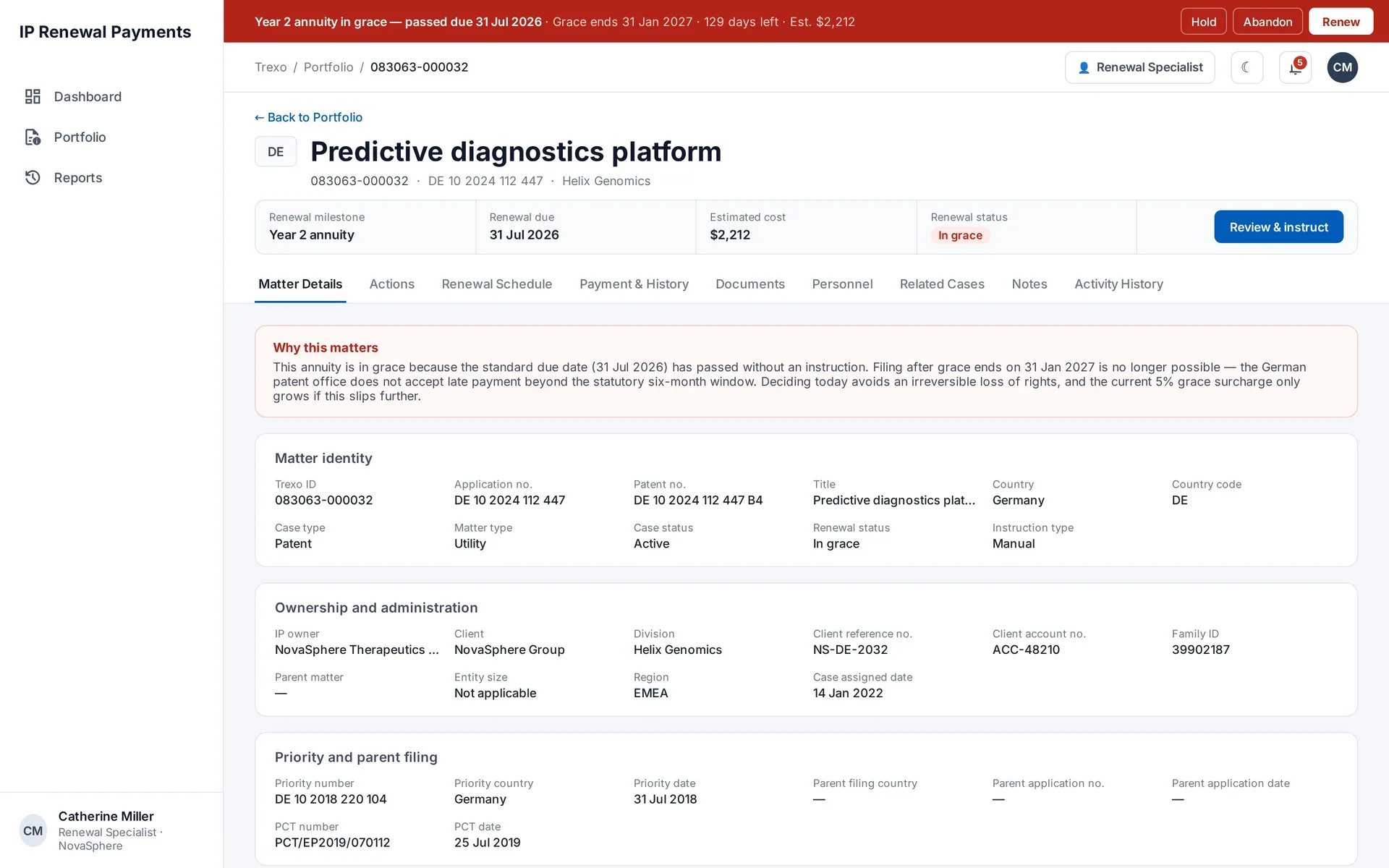The width and height of the screenshot is (1389, 868).
Task: Go to Trexo breadcrumb
Action: (x=271, y=67)
